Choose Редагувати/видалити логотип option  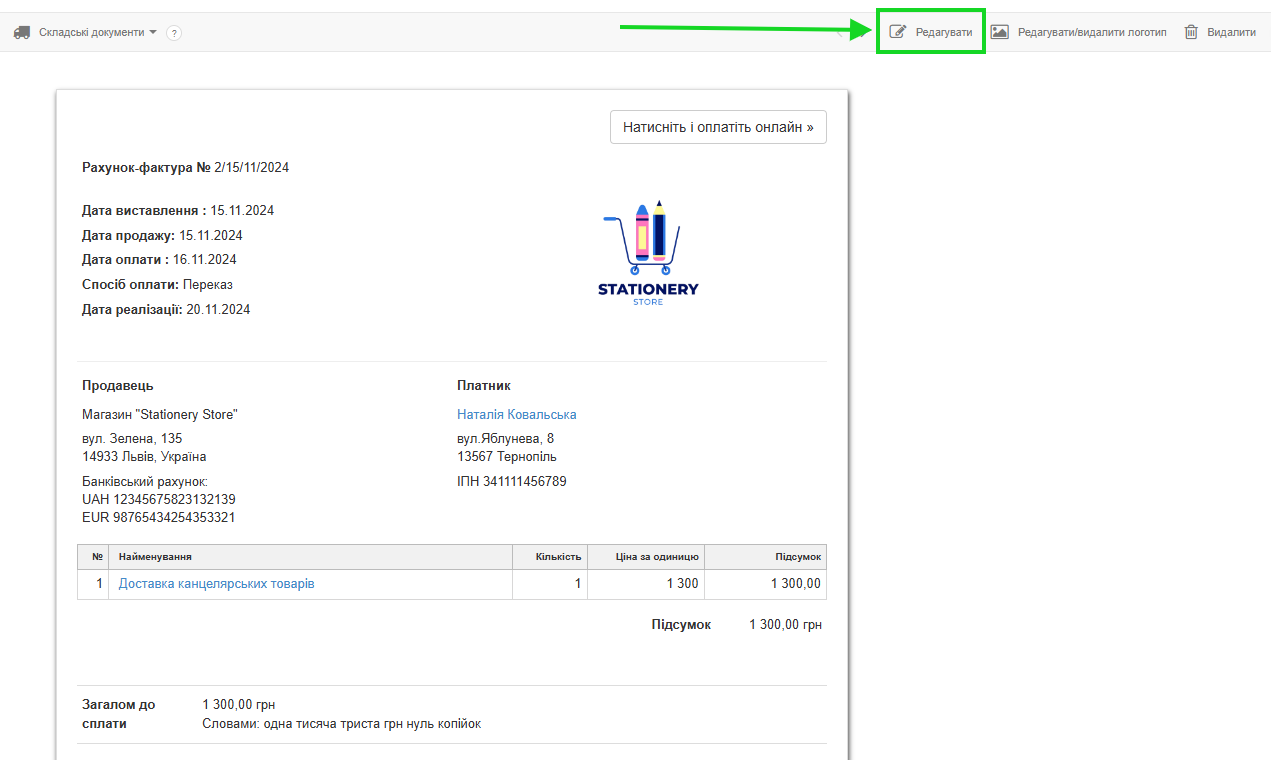pyautogui.click(x=1091, y=32)
